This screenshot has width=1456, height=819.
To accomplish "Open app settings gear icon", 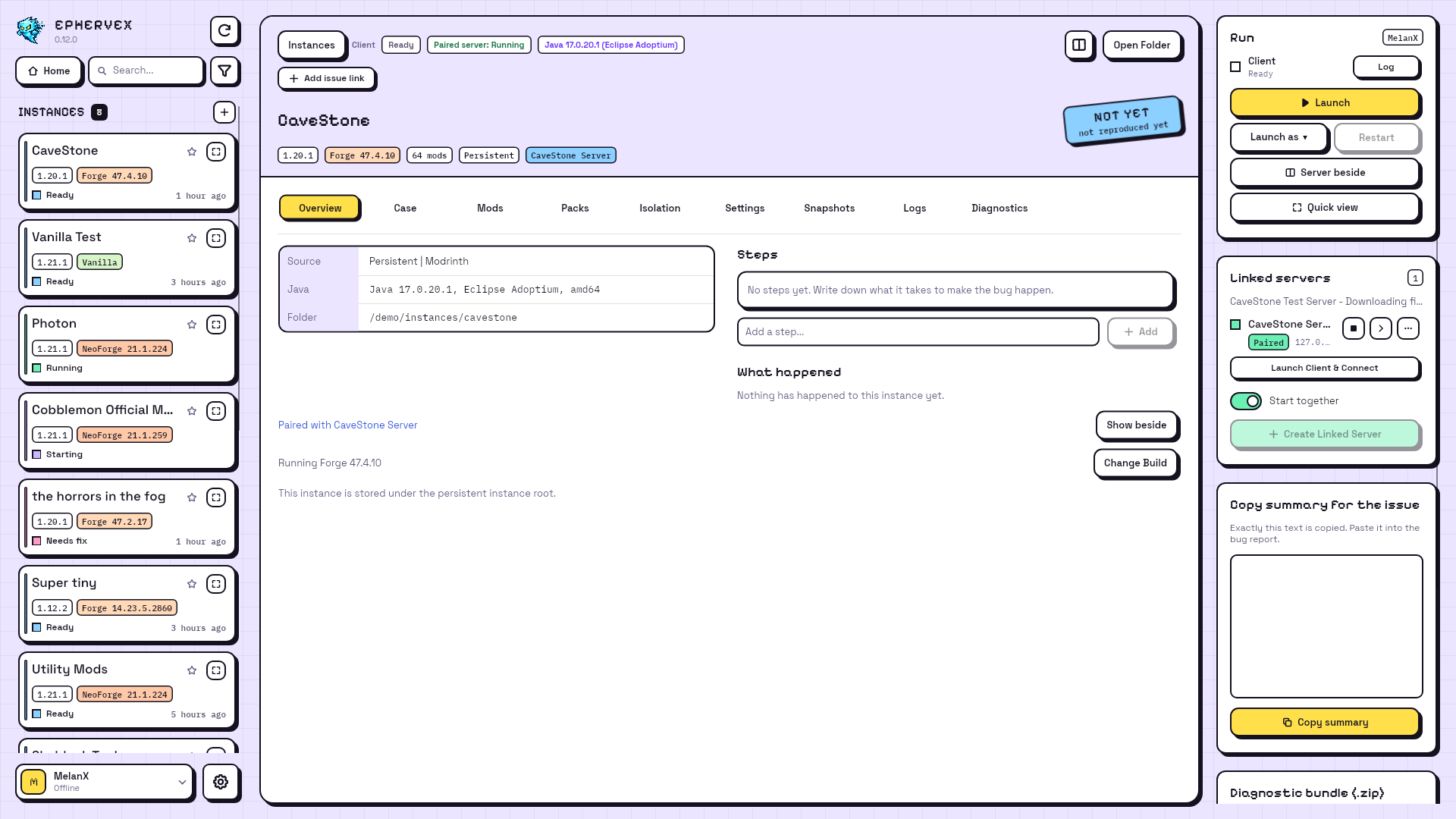I will coord(221,782).
